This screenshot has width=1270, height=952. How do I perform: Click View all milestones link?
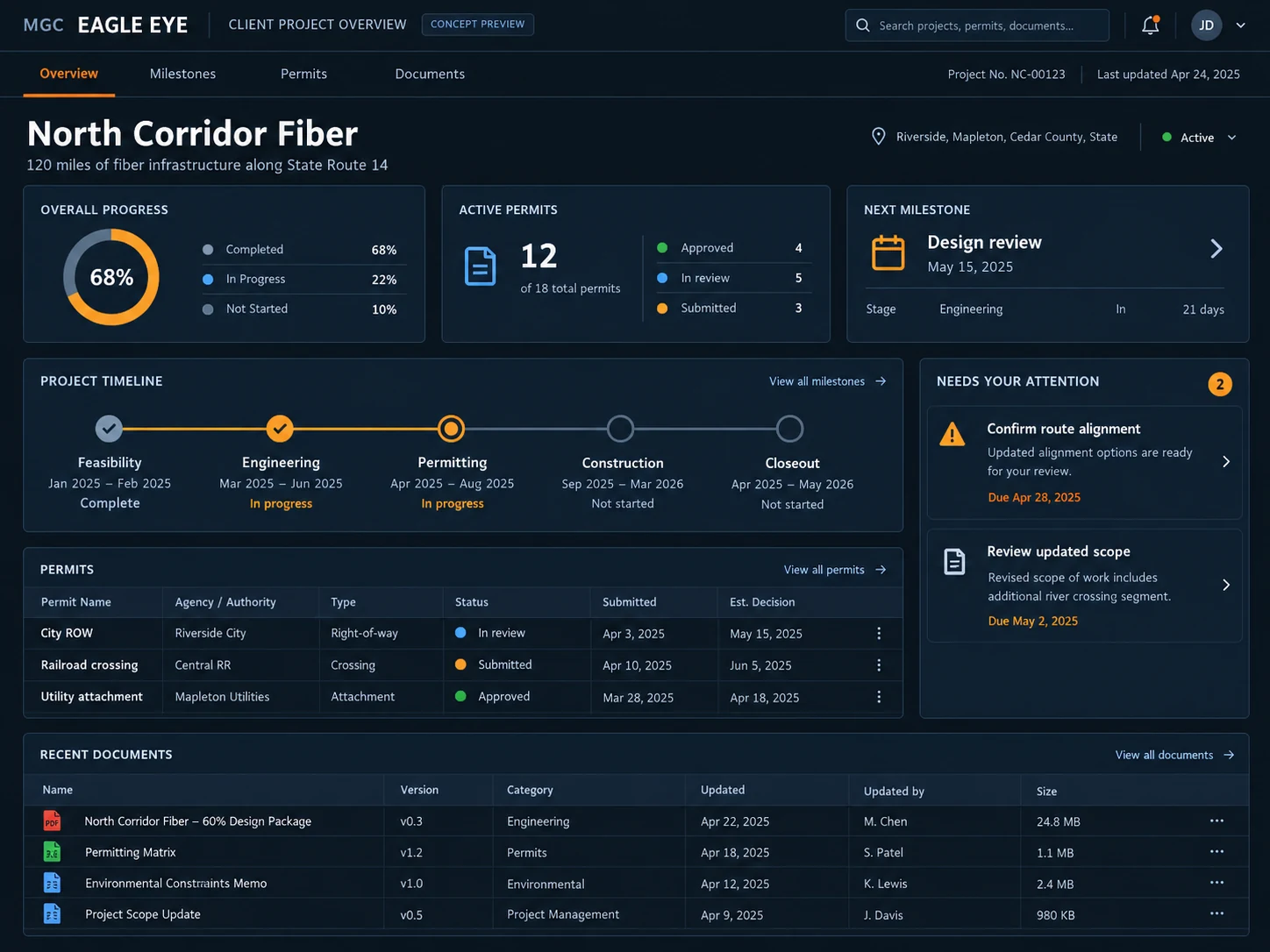coord(827,381)
